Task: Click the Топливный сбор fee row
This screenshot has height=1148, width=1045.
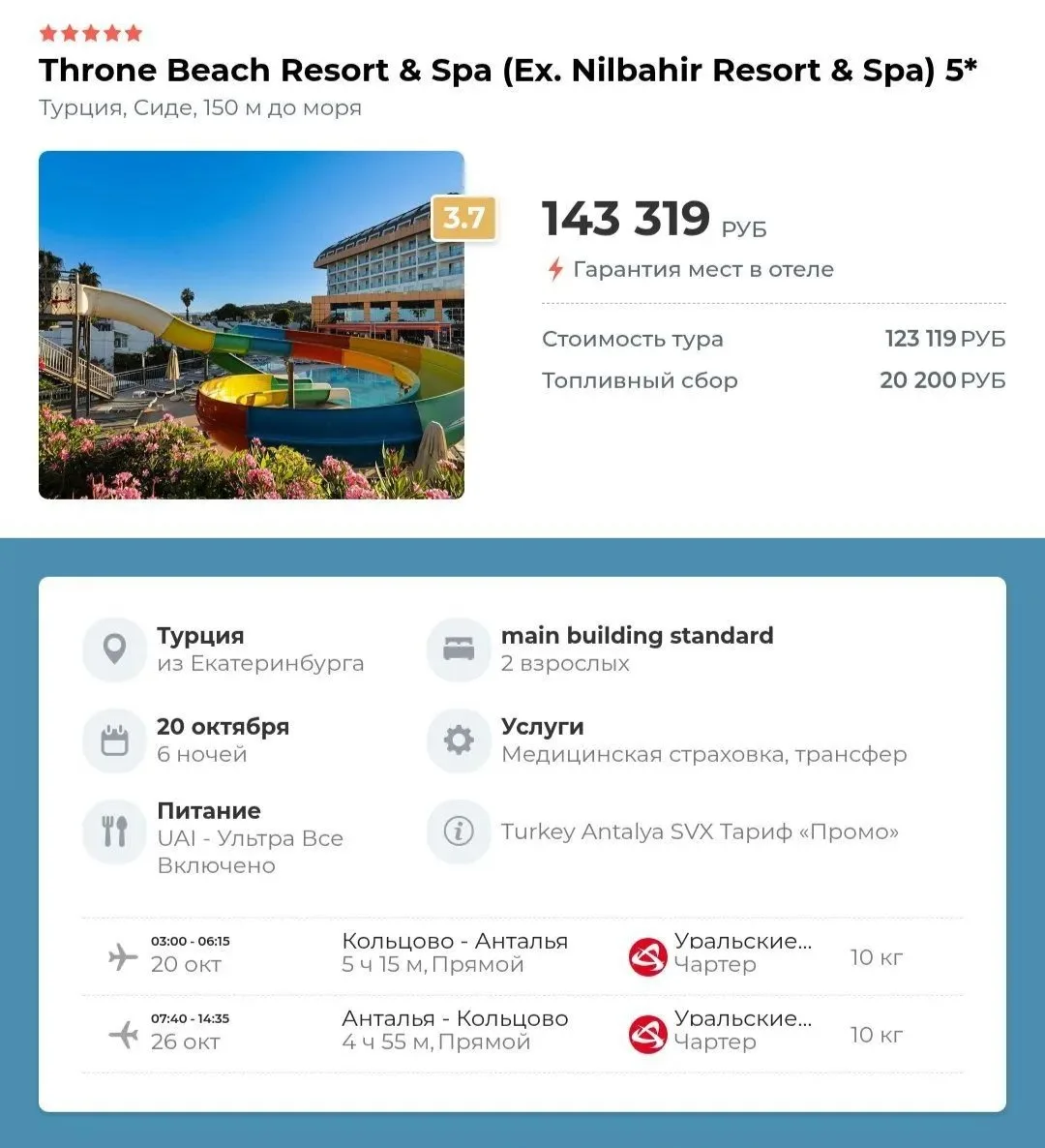Action: [773, 380]
